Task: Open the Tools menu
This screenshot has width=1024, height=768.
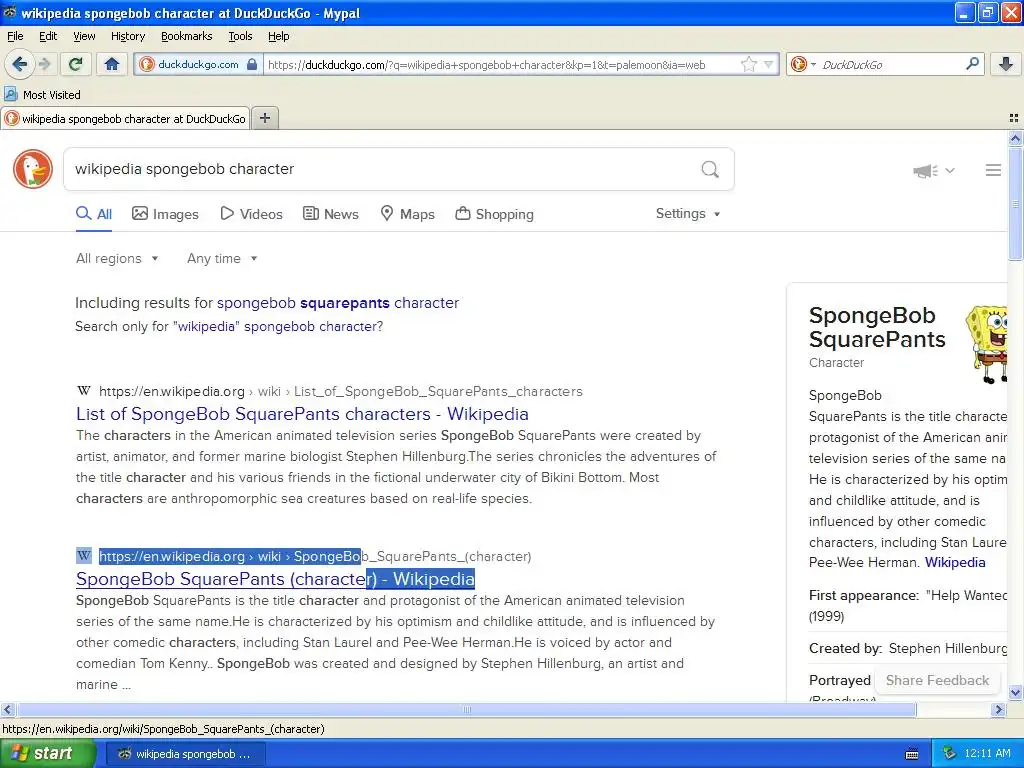Action: [240, 37]
